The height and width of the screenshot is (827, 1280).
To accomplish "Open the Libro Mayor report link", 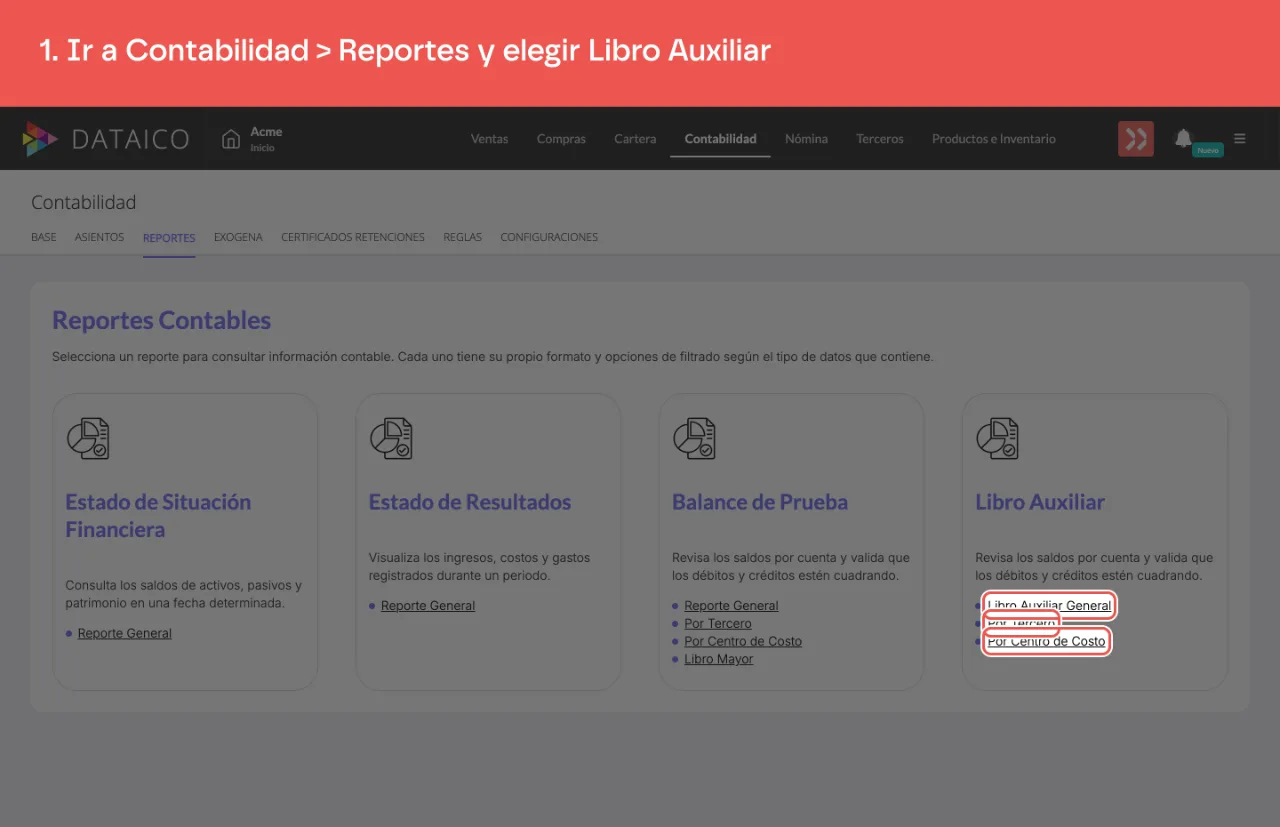I will 719,660.
